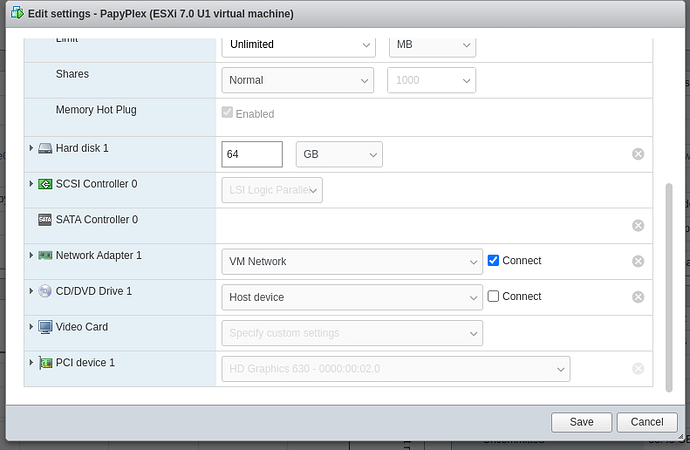Click the SATA Controller 0 icon
Image resolution: width=690 pixels, height=450 pixels.
click(x=45, y=220)
